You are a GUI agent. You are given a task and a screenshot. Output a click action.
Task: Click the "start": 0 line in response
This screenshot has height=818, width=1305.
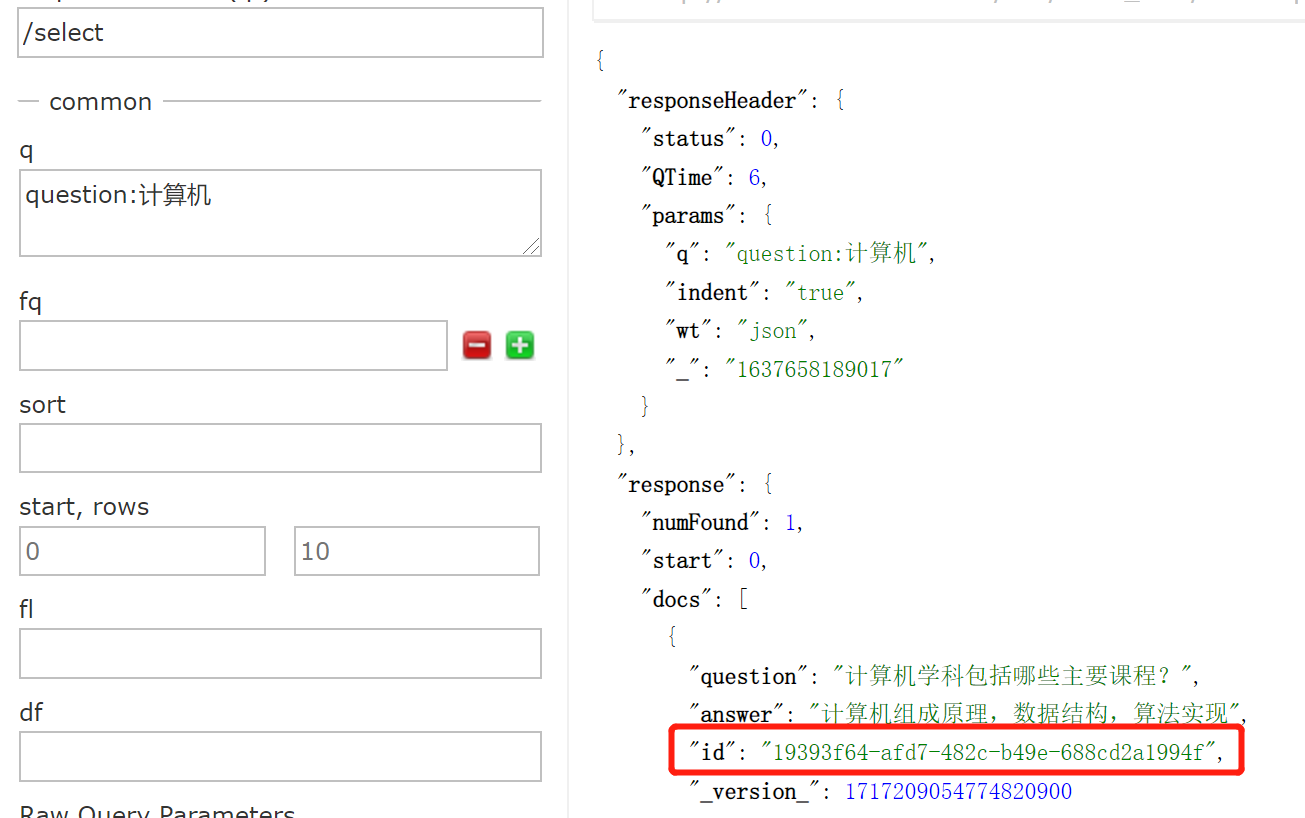705,560
